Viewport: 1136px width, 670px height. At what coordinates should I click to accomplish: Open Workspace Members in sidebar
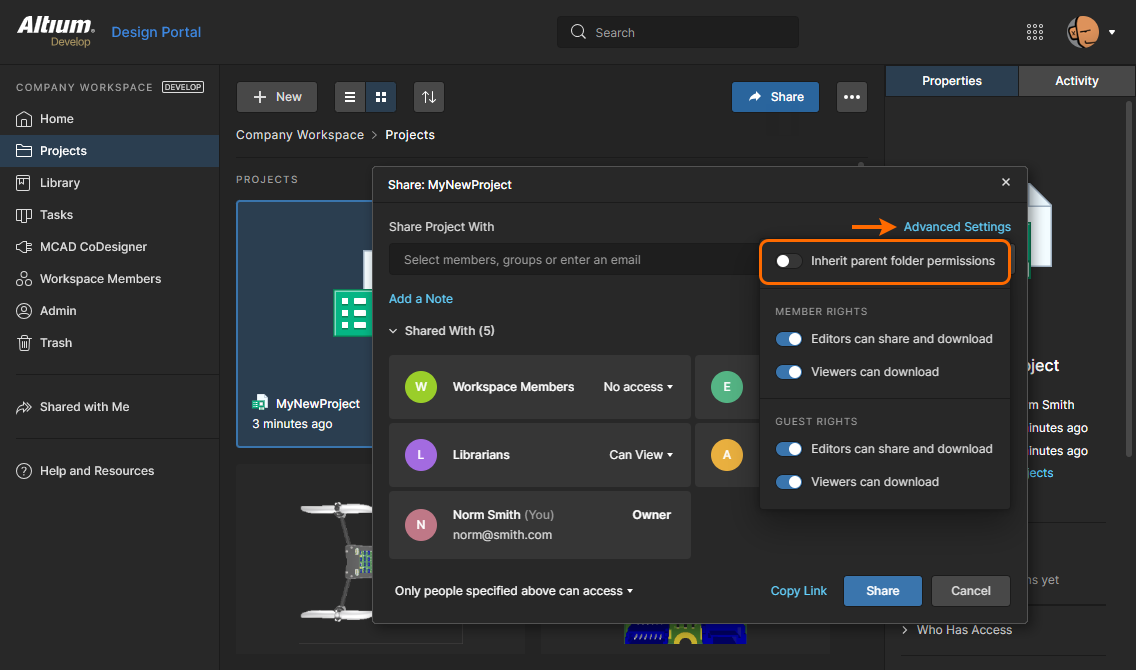tap(109, 278)
